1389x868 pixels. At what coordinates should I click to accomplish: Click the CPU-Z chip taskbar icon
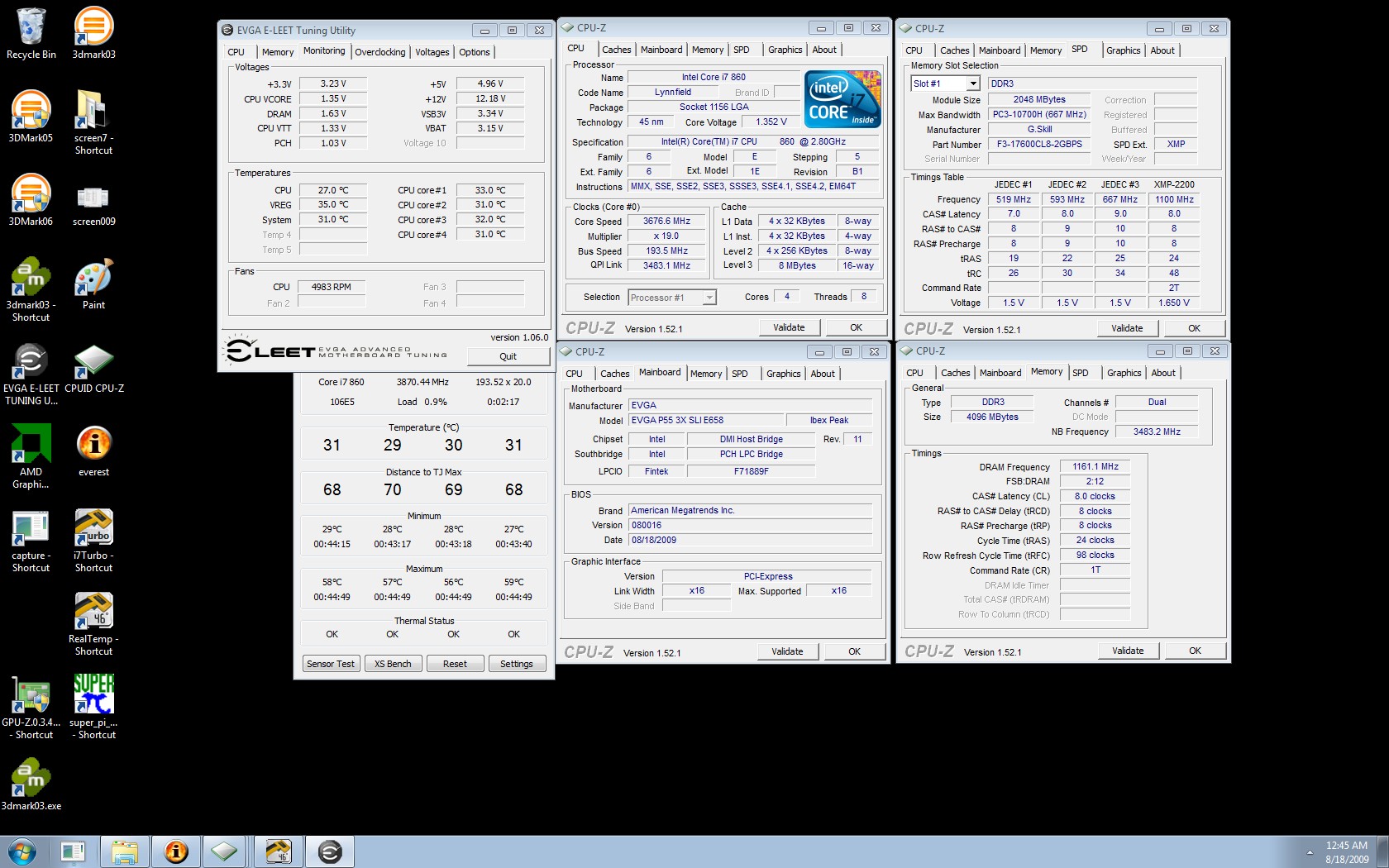pos(224,851)
